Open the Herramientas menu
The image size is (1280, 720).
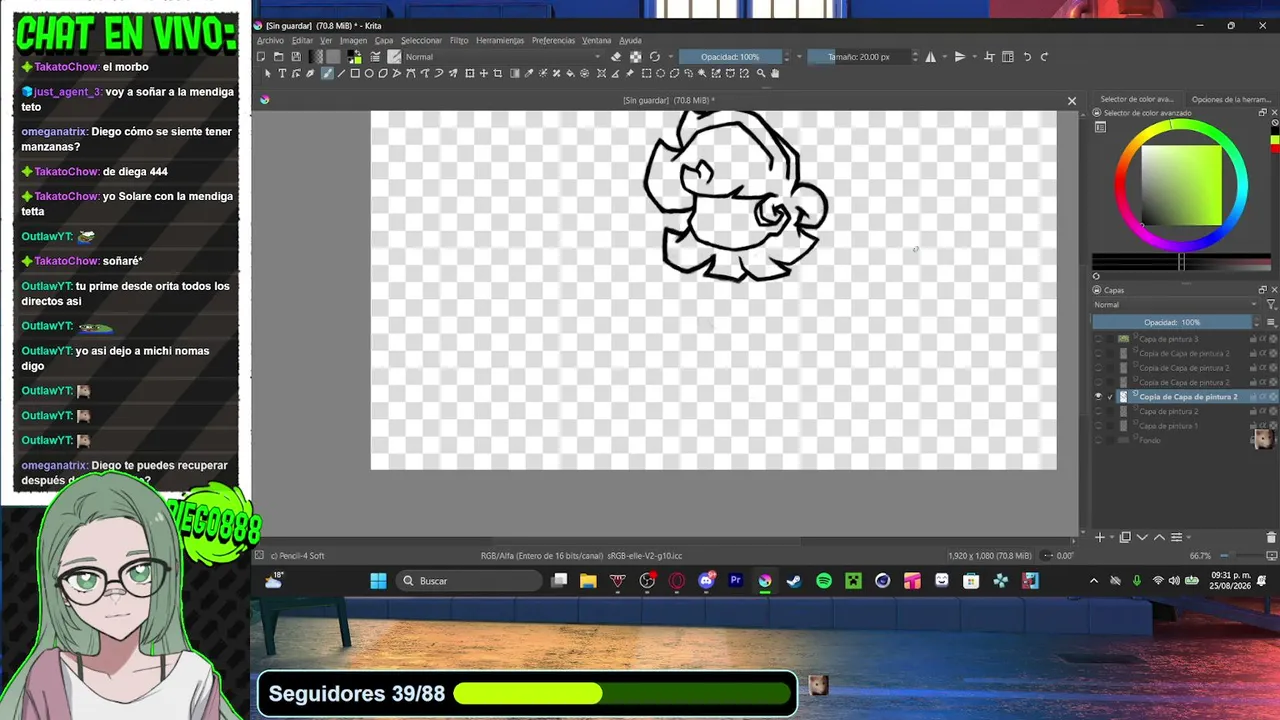(x=500, y=41)
